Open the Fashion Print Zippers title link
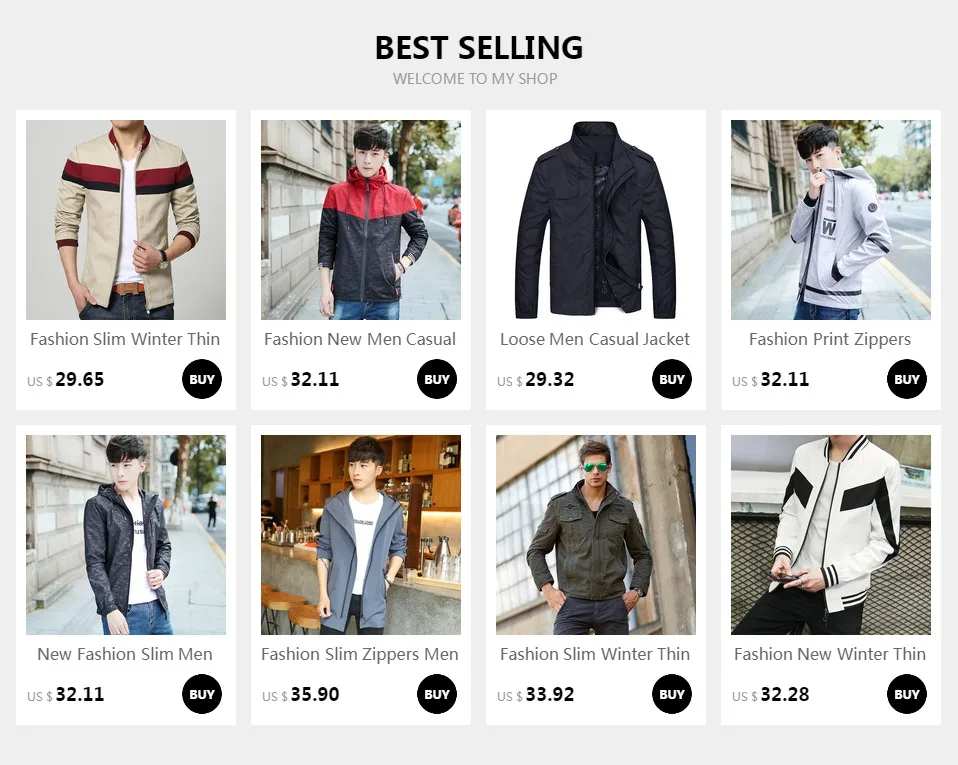Image resolution: width=958 pixels, height=765 pixels. pos(830,340)
